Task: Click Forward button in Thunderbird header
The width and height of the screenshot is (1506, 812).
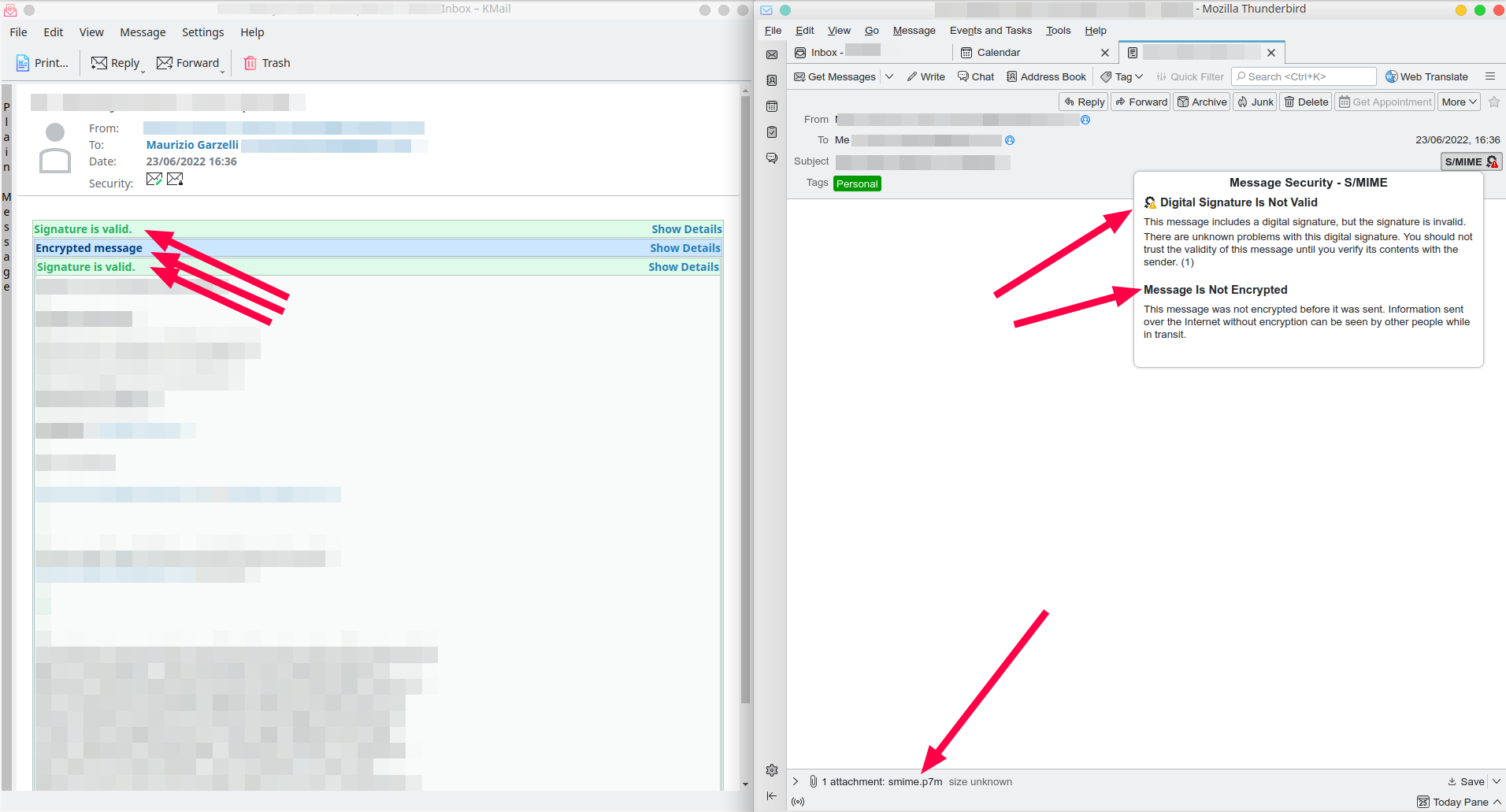Action: (1141, 102)
